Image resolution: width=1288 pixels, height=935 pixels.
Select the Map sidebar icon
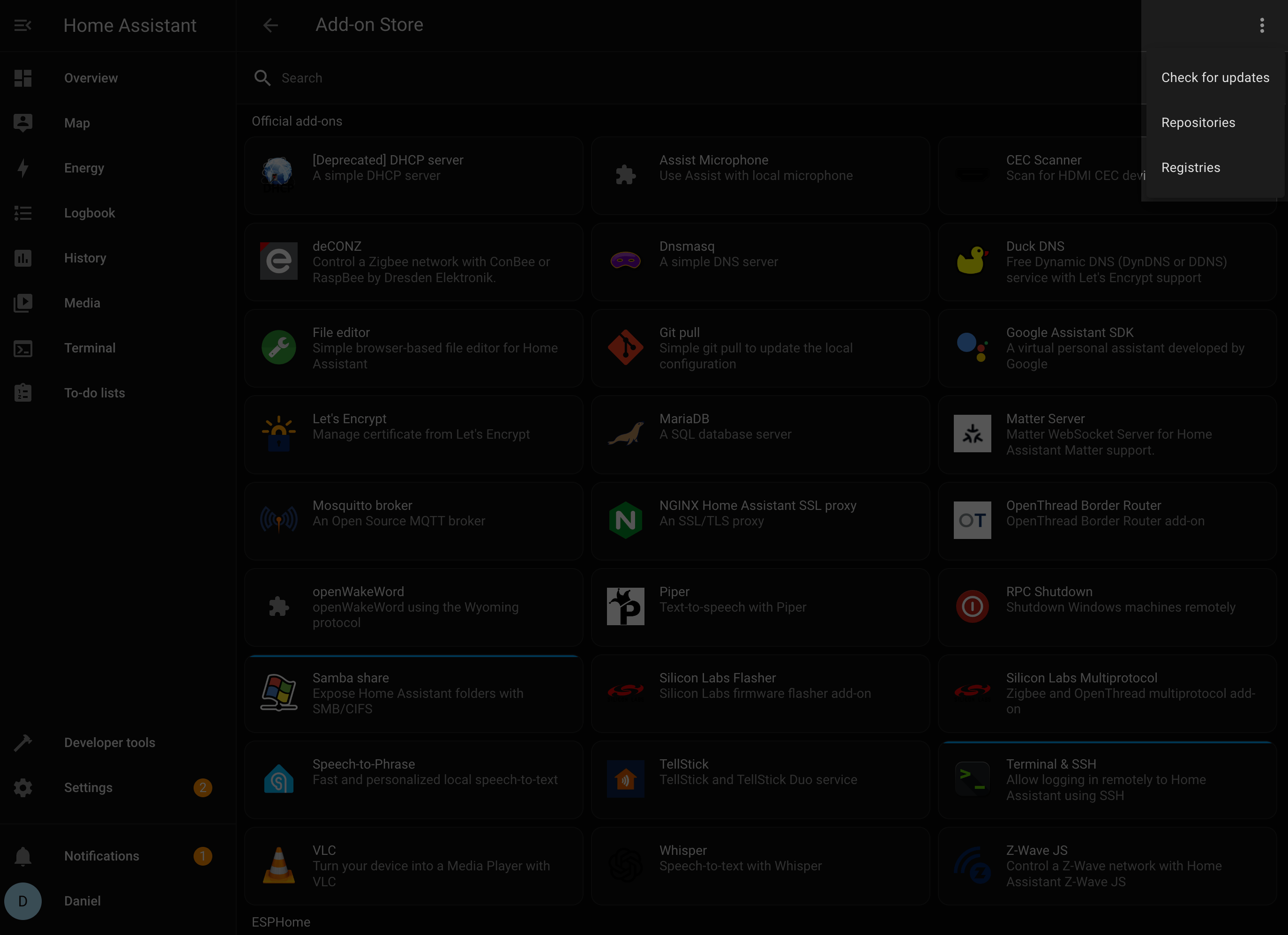22,123
